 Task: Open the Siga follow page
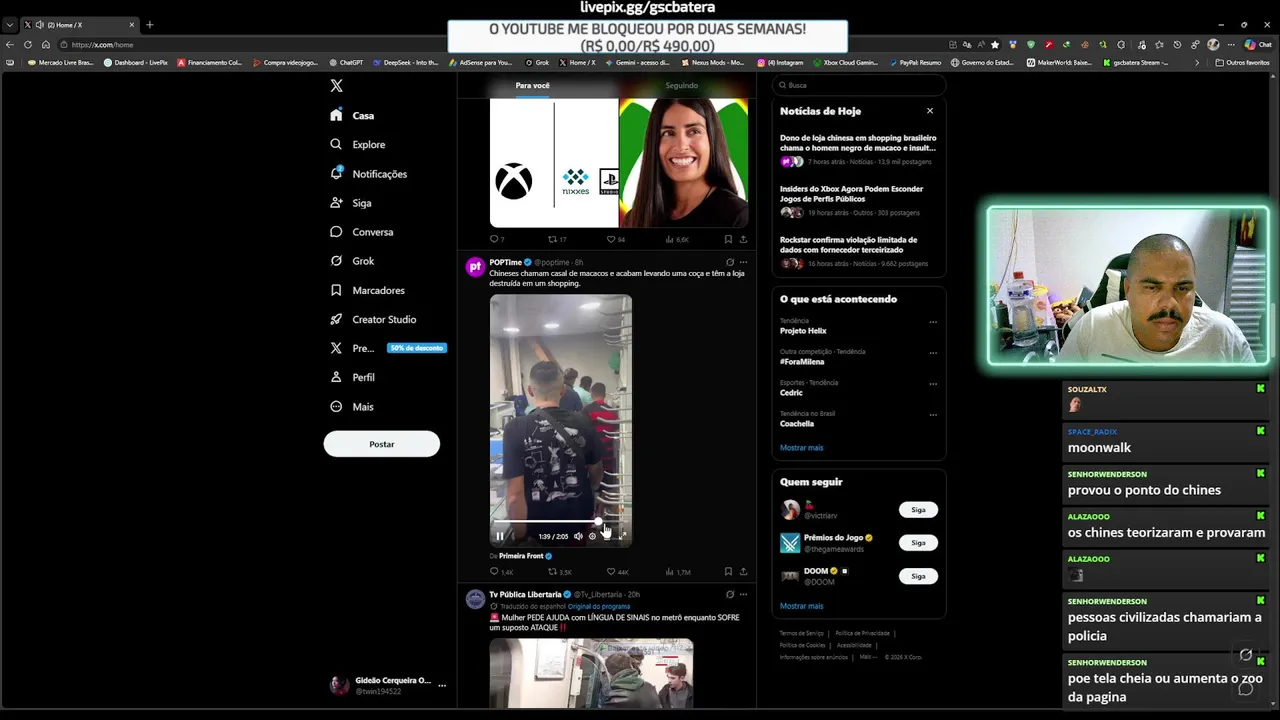(x=351, y=203)
